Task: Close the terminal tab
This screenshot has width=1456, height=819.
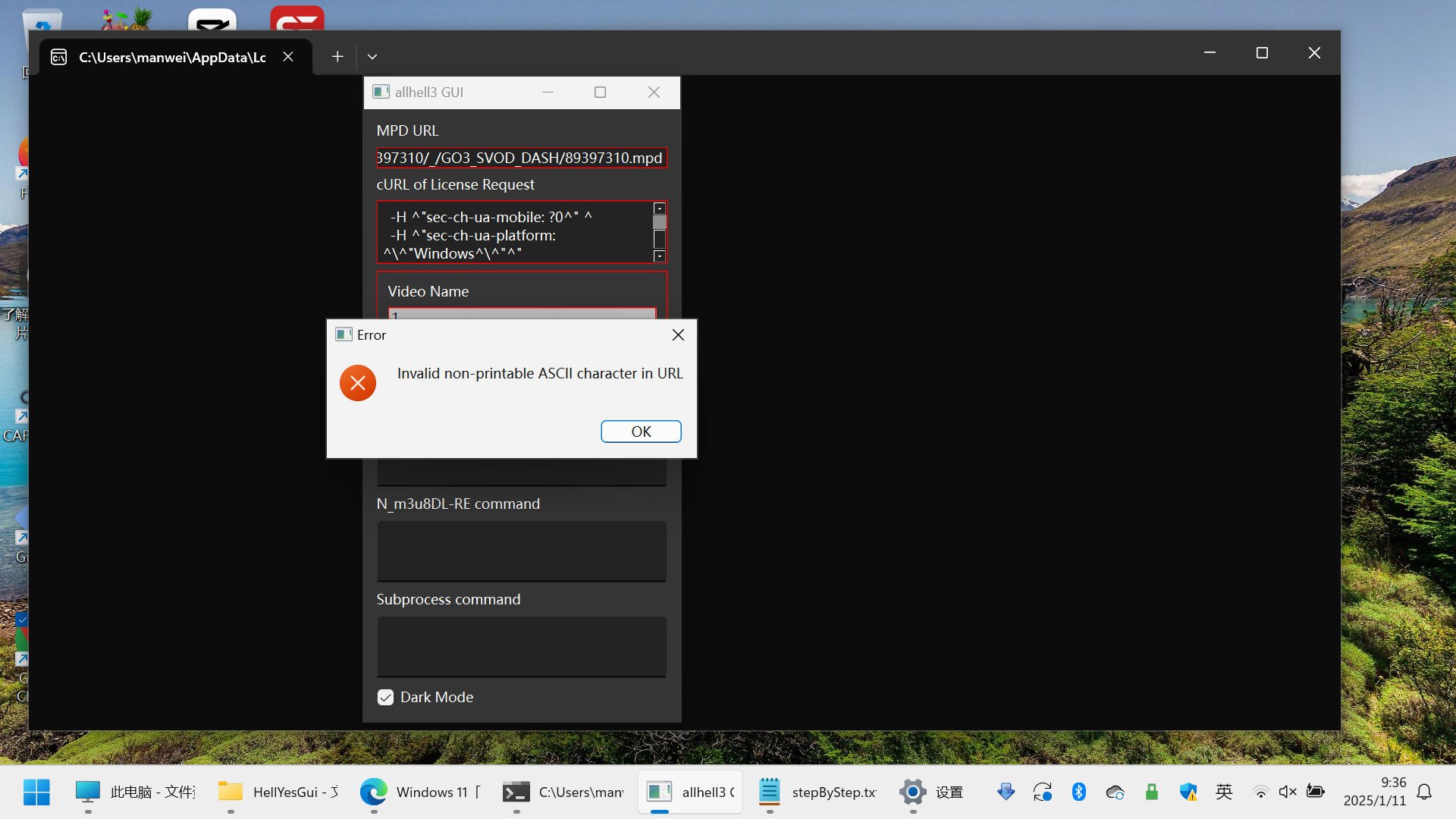Action: 288,57
